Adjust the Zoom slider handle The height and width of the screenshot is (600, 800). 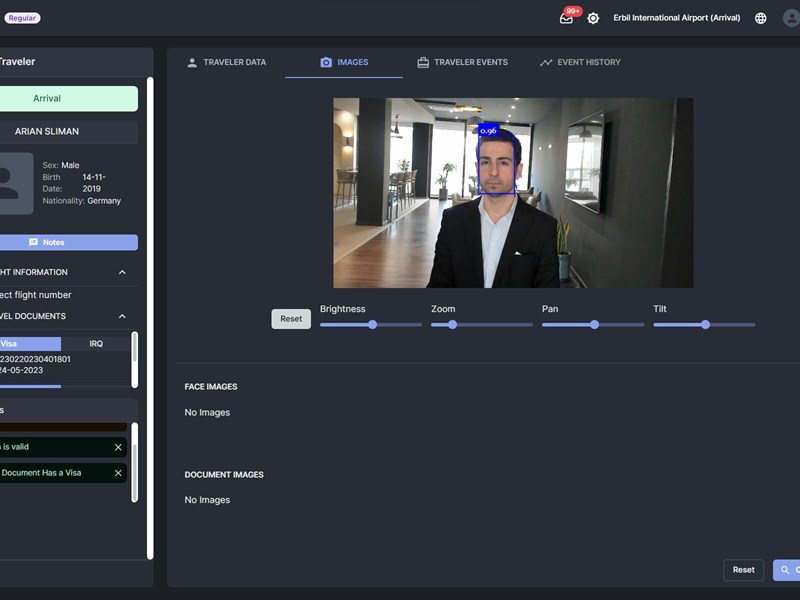[452, 324]
